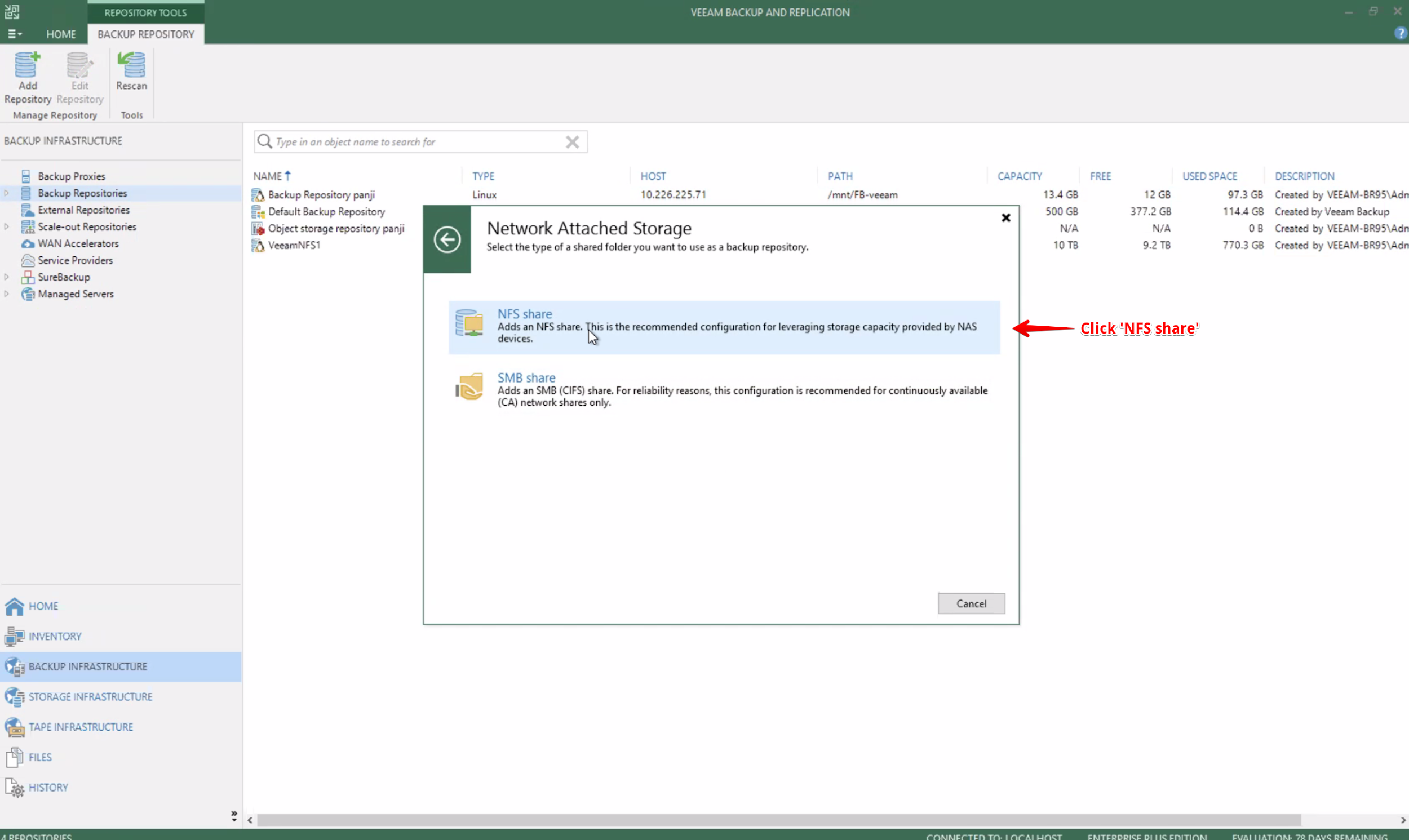This screenshot has height=840, width=1409.
Task: Sort by the CAPACITY column header
Action: tap(1019, 176)
